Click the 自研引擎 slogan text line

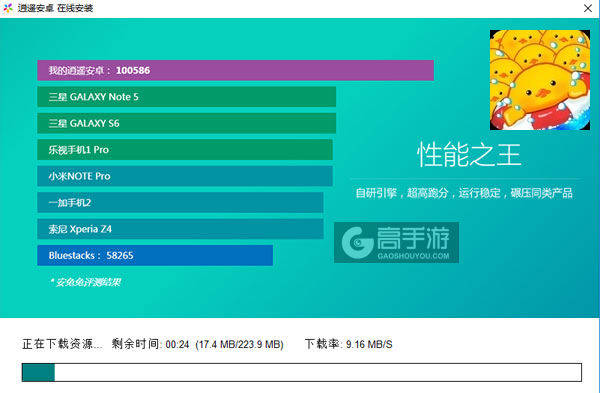(464, 193)
